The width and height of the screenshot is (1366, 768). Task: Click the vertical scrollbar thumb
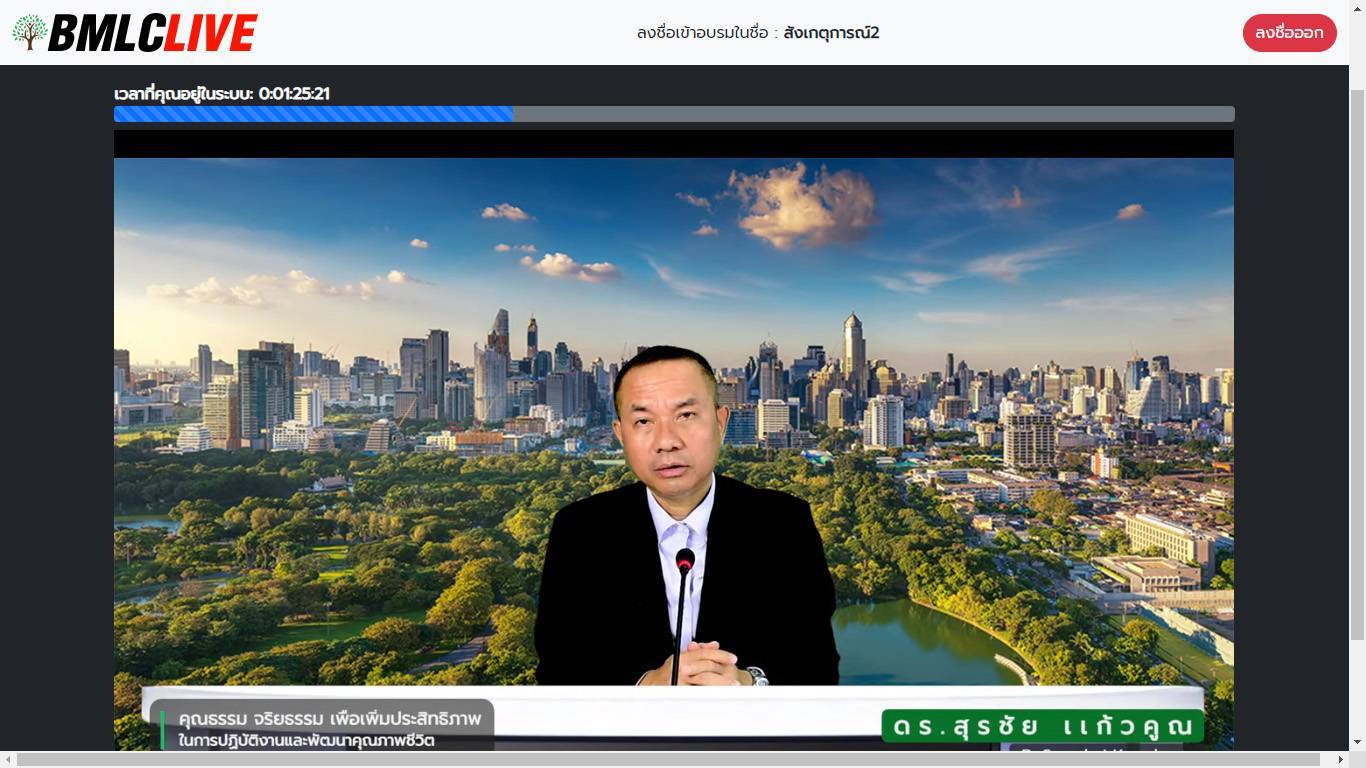(1357, 360)
